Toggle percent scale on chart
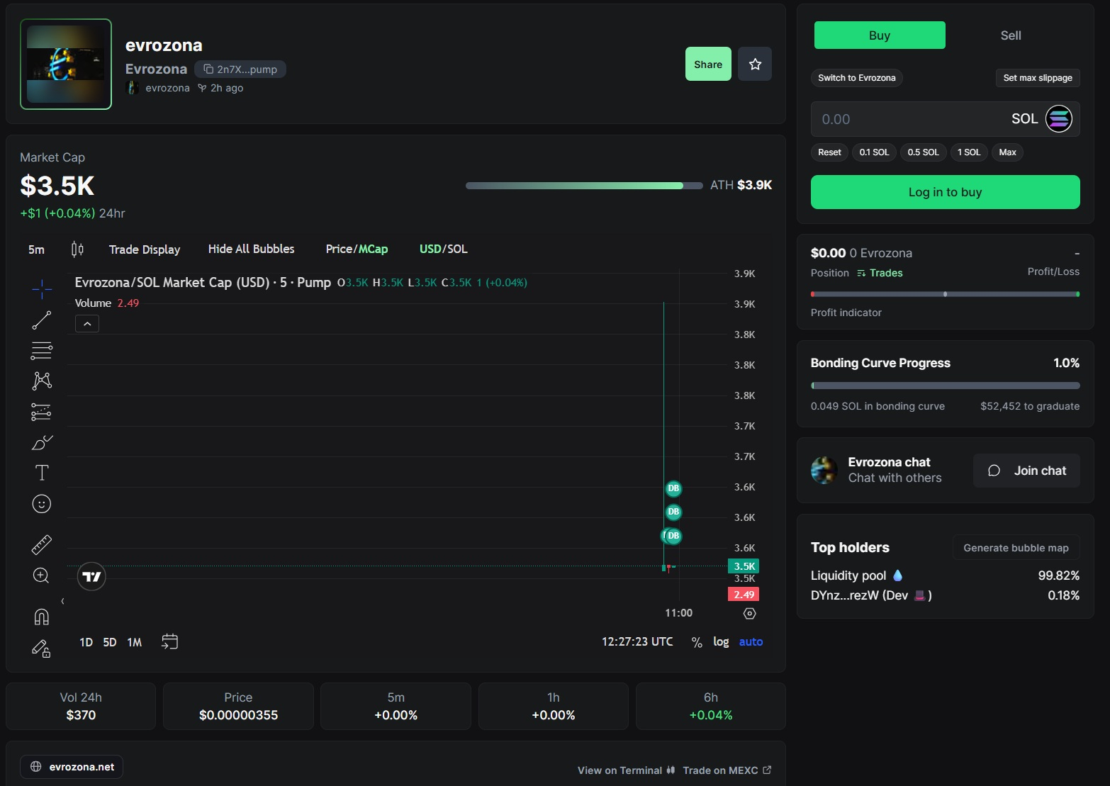 pyautogui.click(x=697, y=642)
